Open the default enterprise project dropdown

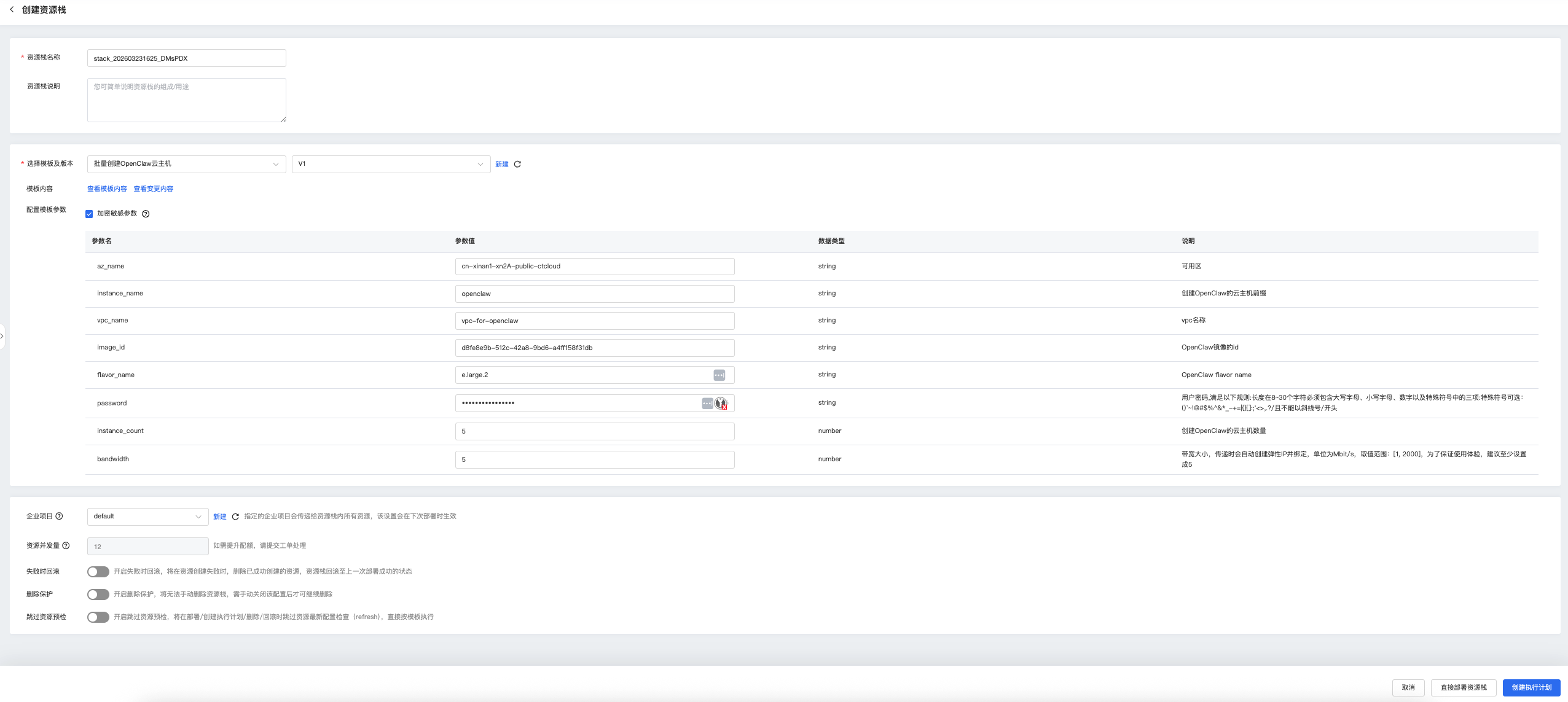click(x=147, y=517)
